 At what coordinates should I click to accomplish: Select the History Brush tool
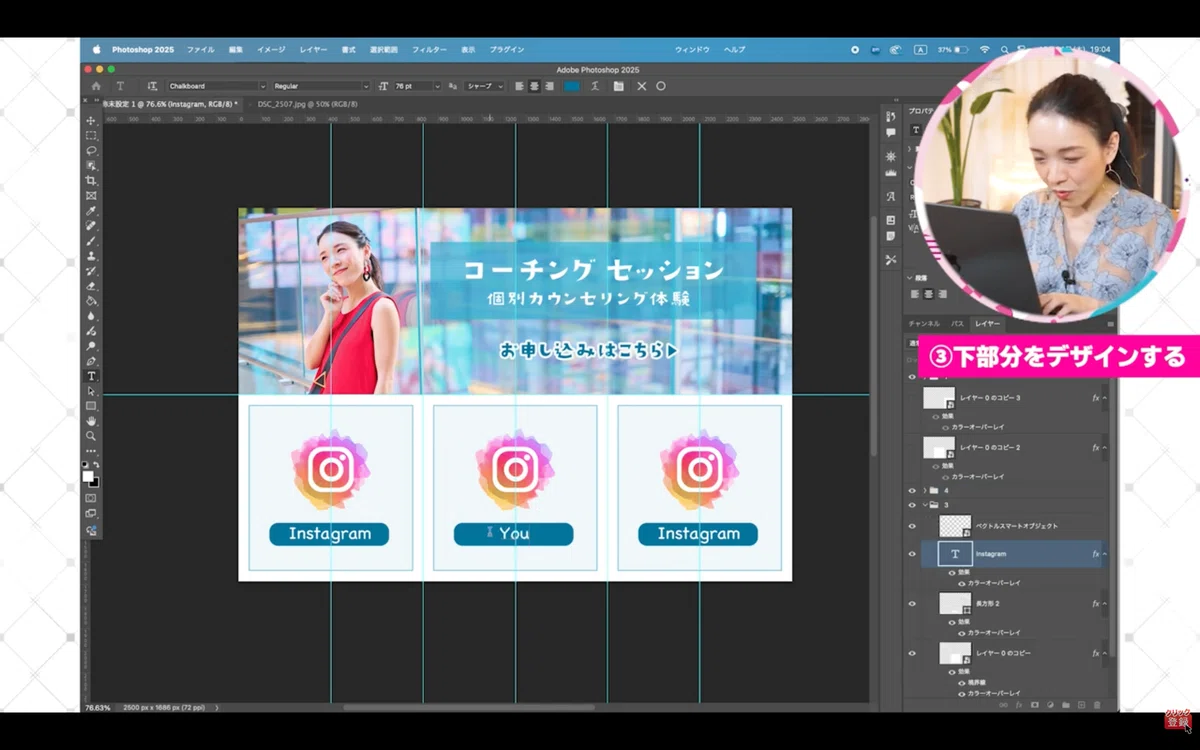click(x=91, y=271)
